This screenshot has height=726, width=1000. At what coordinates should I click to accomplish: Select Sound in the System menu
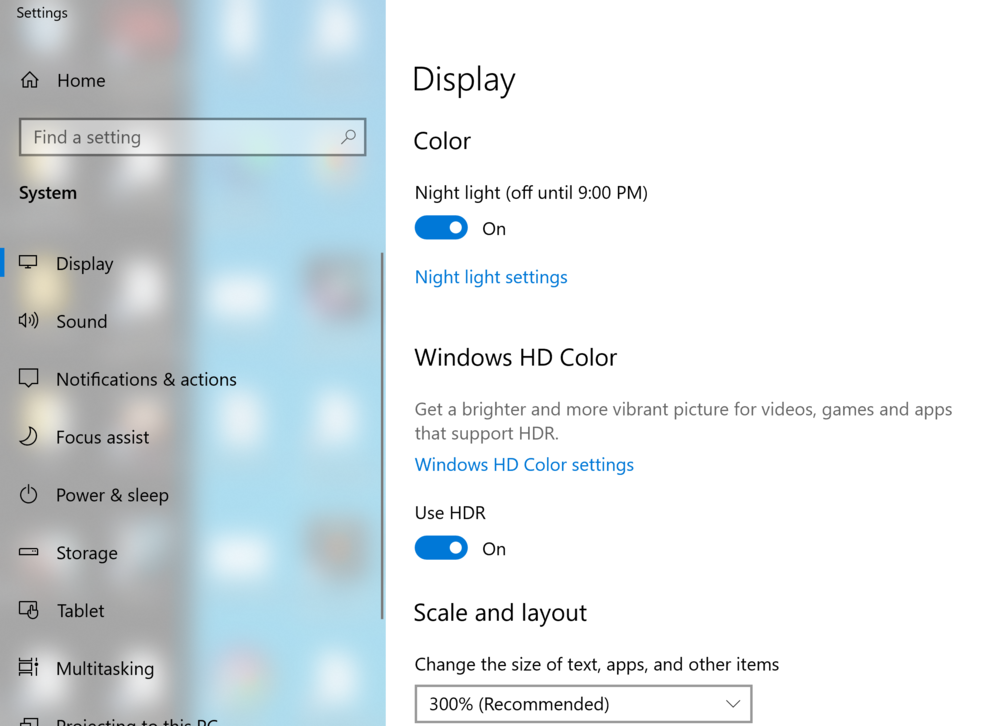click(x=82, y=321)
